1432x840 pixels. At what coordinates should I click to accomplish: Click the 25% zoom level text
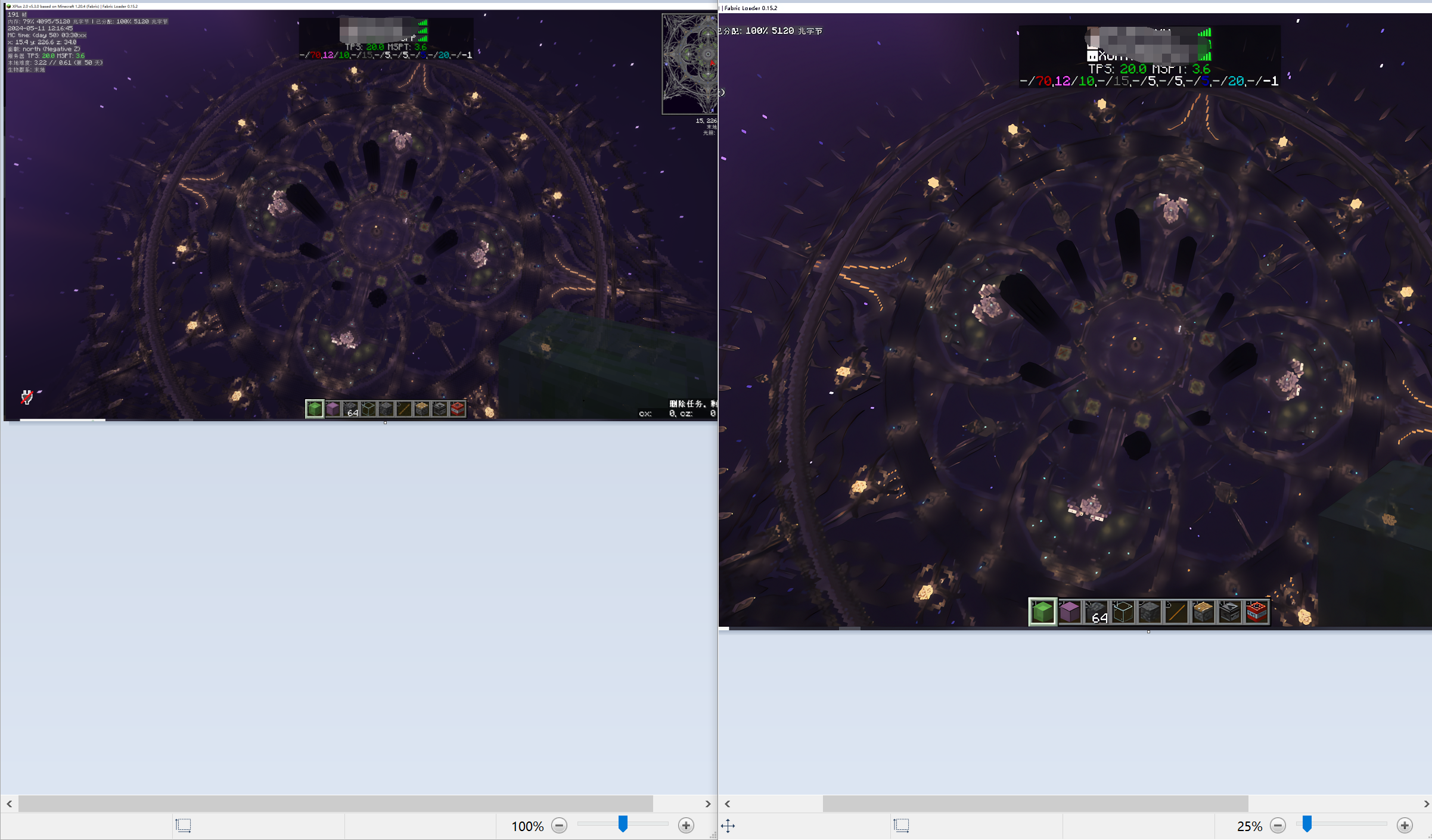pos(1250,826)
